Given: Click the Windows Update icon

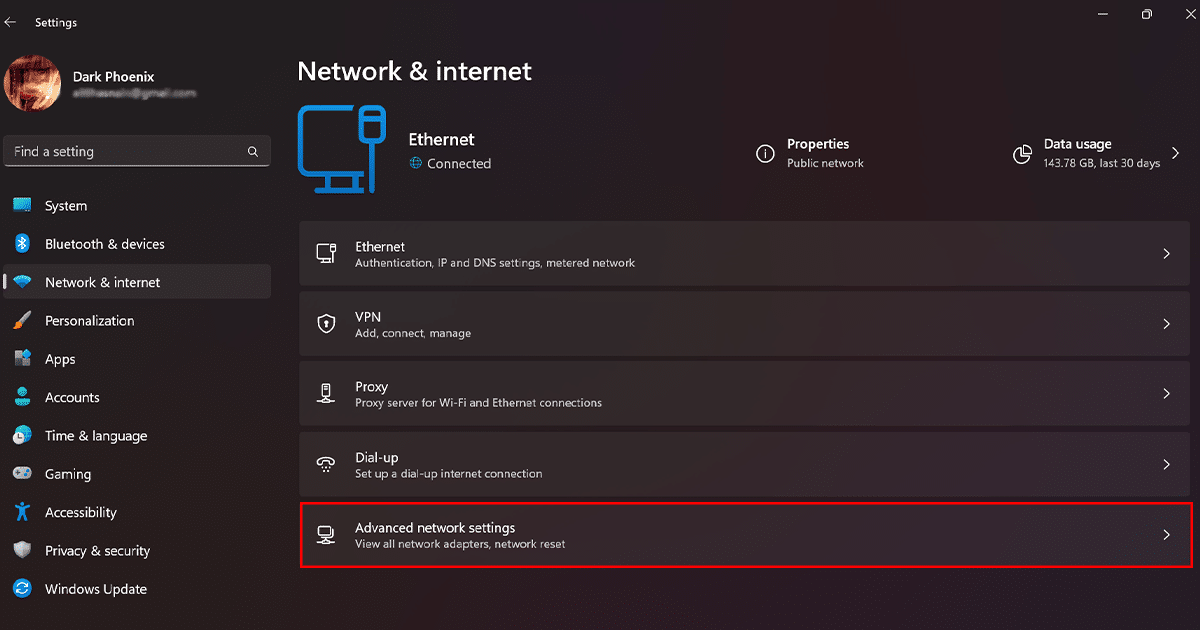Looking at the screenshot, I should (23, 589).
